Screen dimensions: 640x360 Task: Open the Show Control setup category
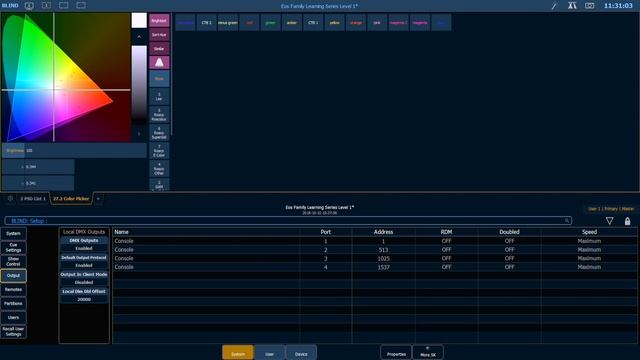coord(13,261)
